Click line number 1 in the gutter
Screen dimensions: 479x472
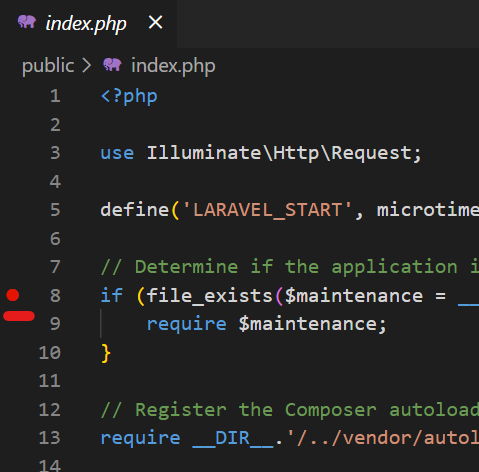tap(55, 96)
